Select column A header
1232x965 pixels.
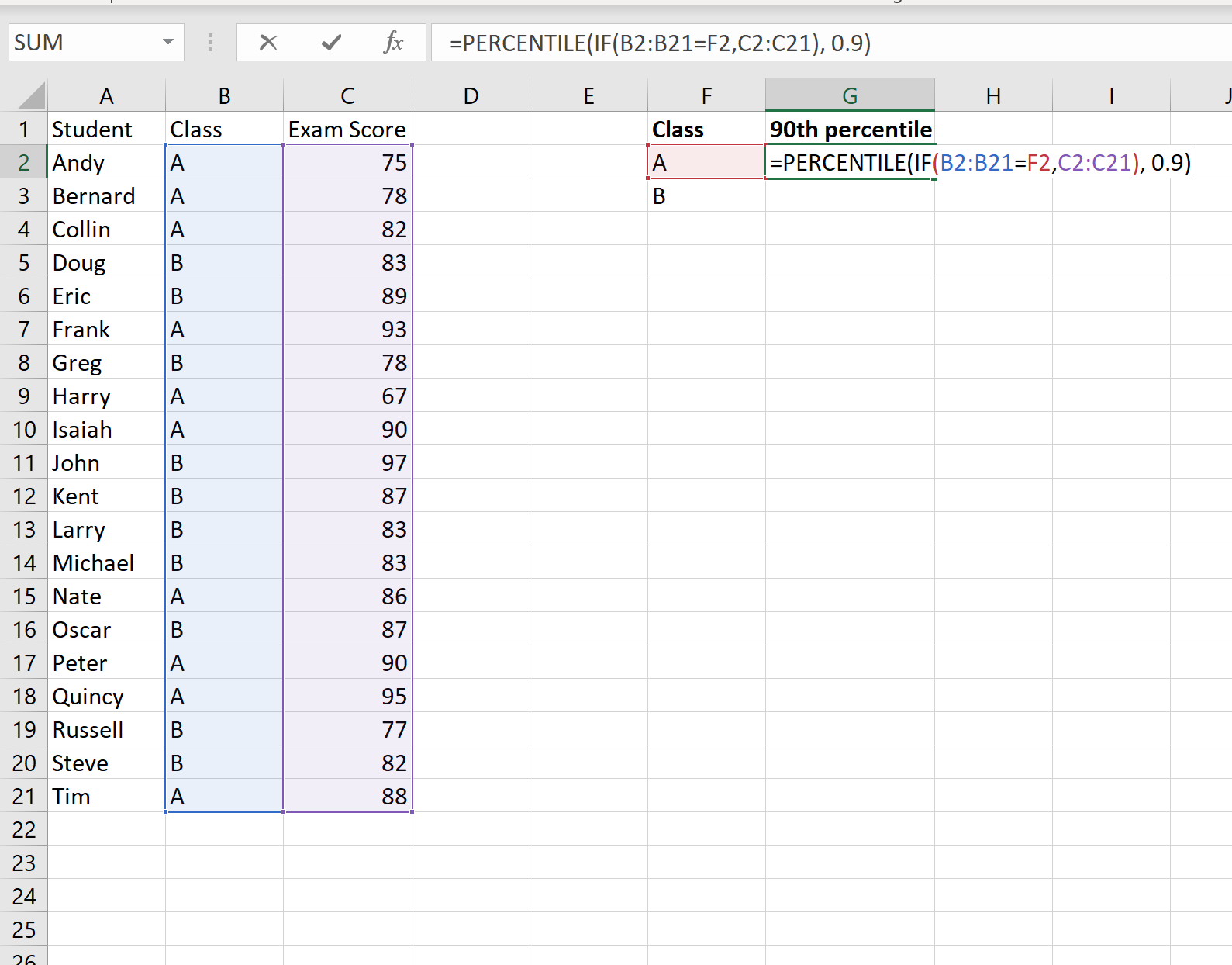106,95
